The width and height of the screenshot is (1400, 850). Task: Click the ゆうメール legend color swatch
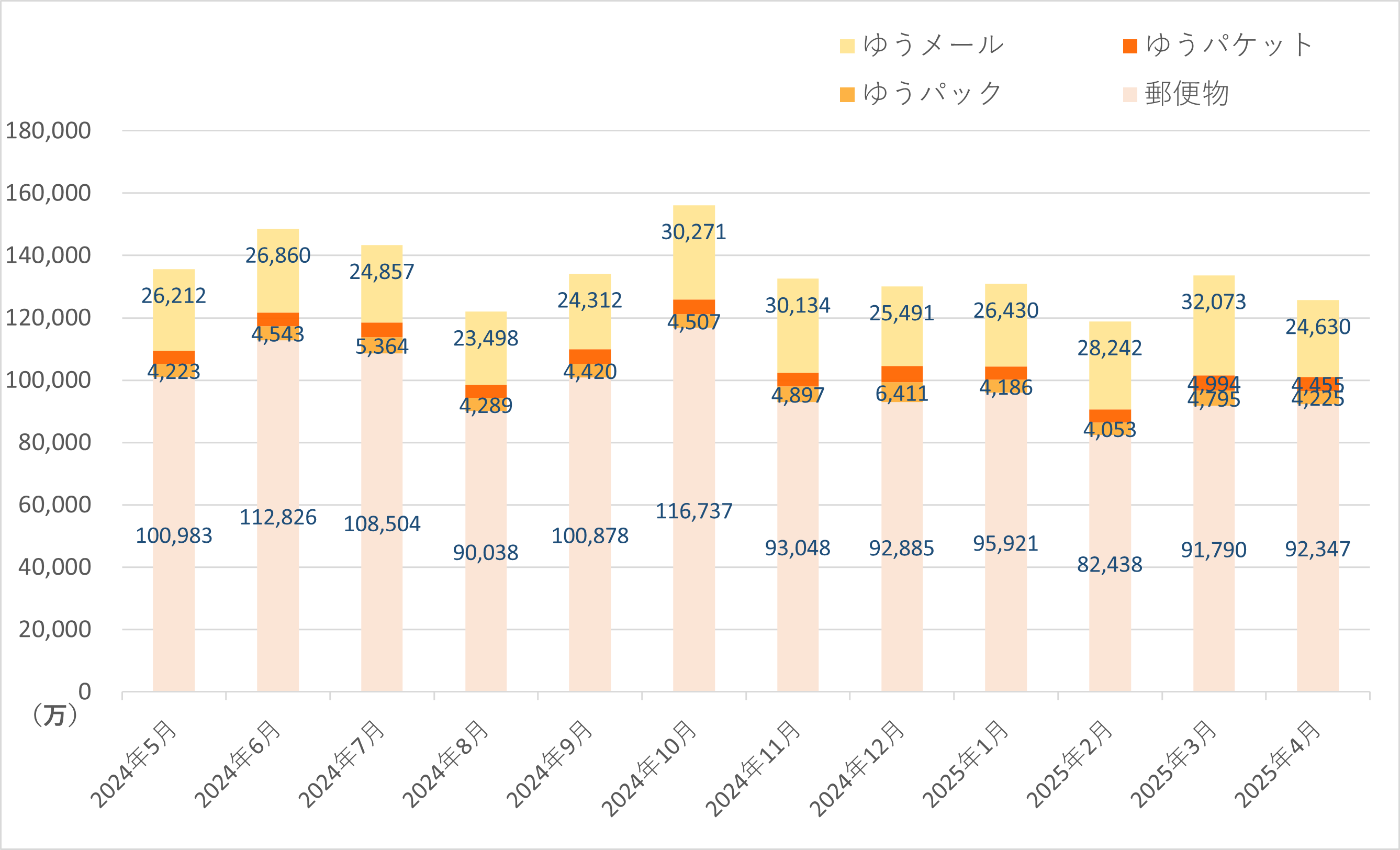[x=847, y=46]
